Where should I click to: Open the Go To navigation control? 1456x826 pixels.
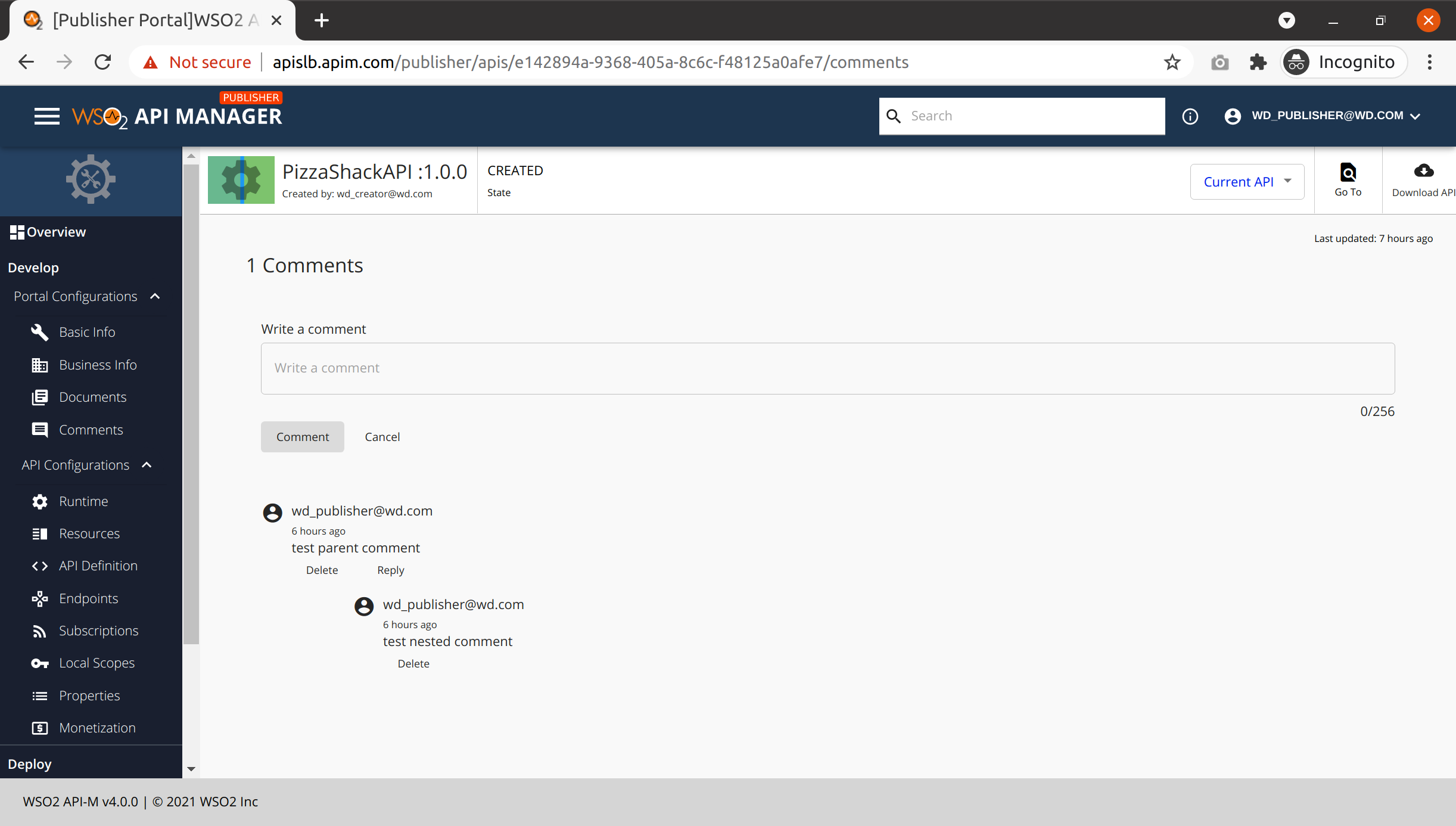pos(1348,179)
